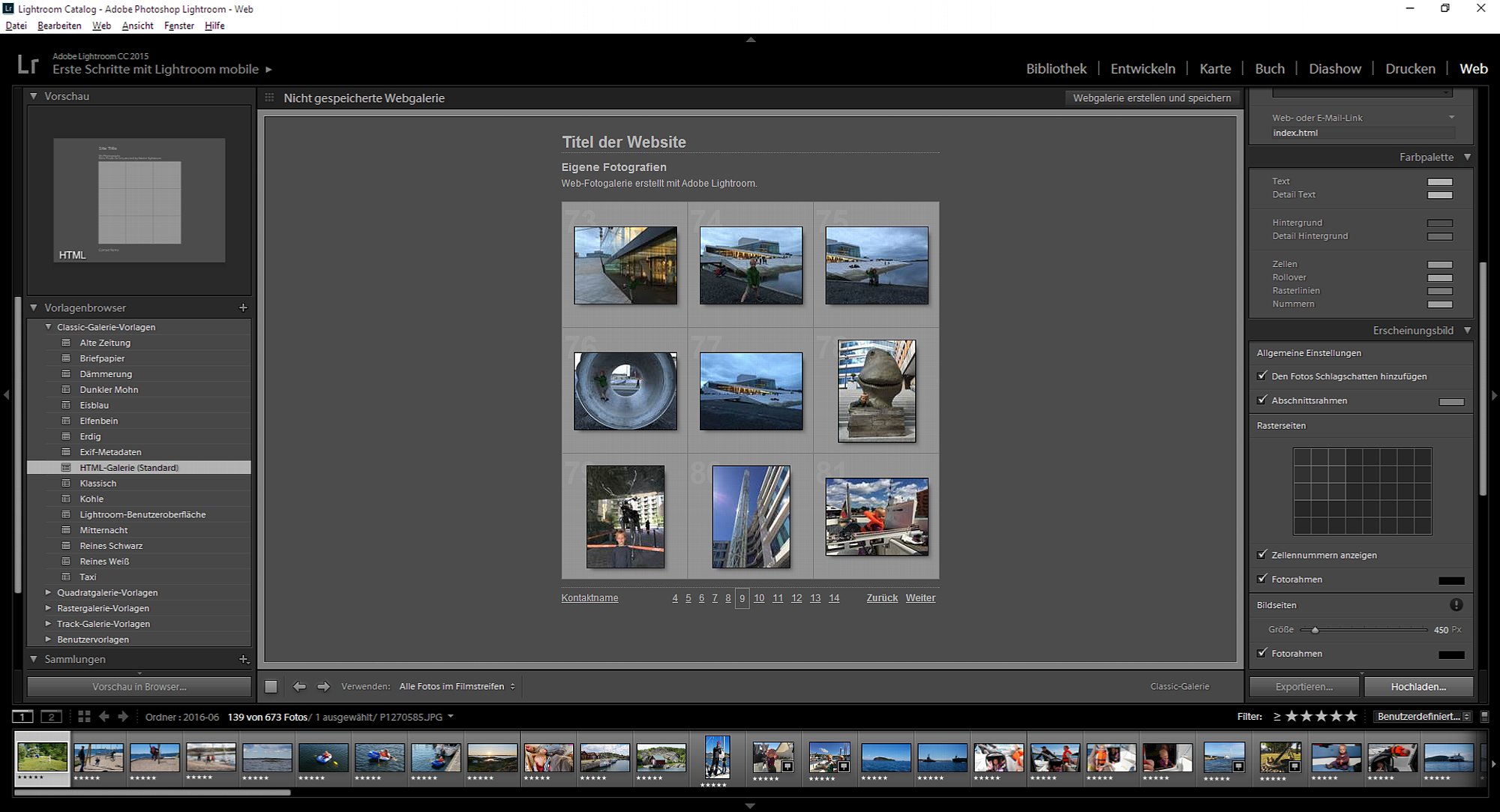Select frog statue thumbnail in gallery
Screen dimensions: 1500x812
pos(877,391)
